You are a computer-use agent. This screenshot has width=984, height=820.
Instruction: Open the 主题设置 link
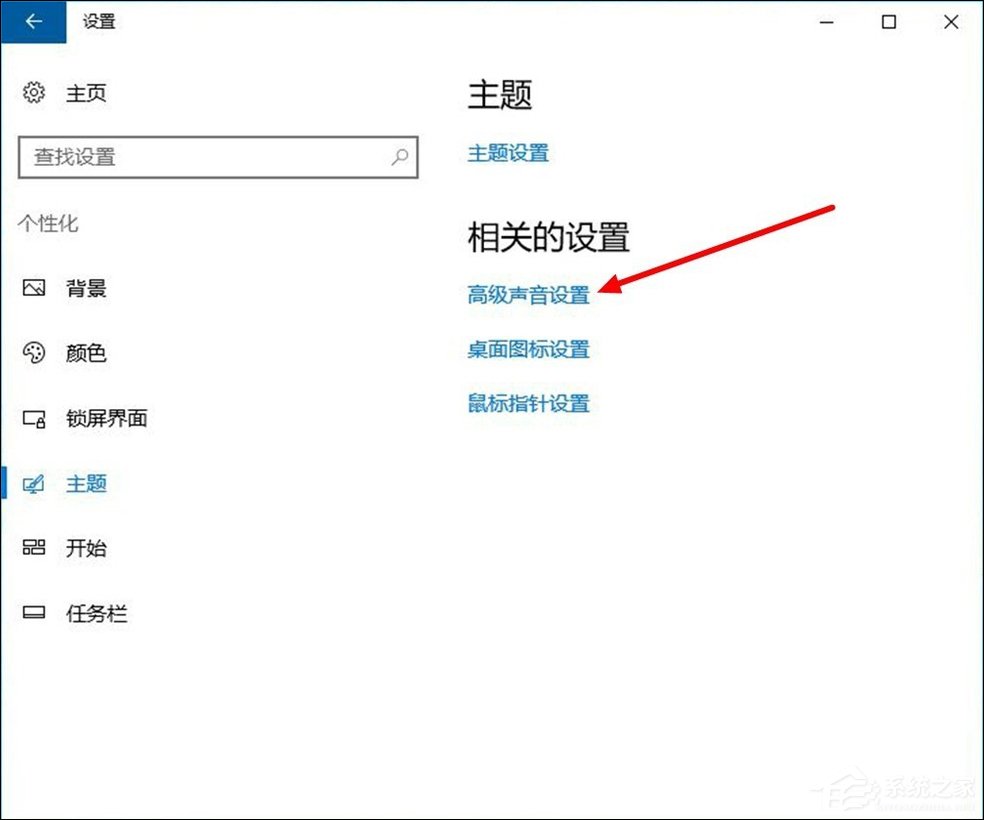click(x=510, y=153)
